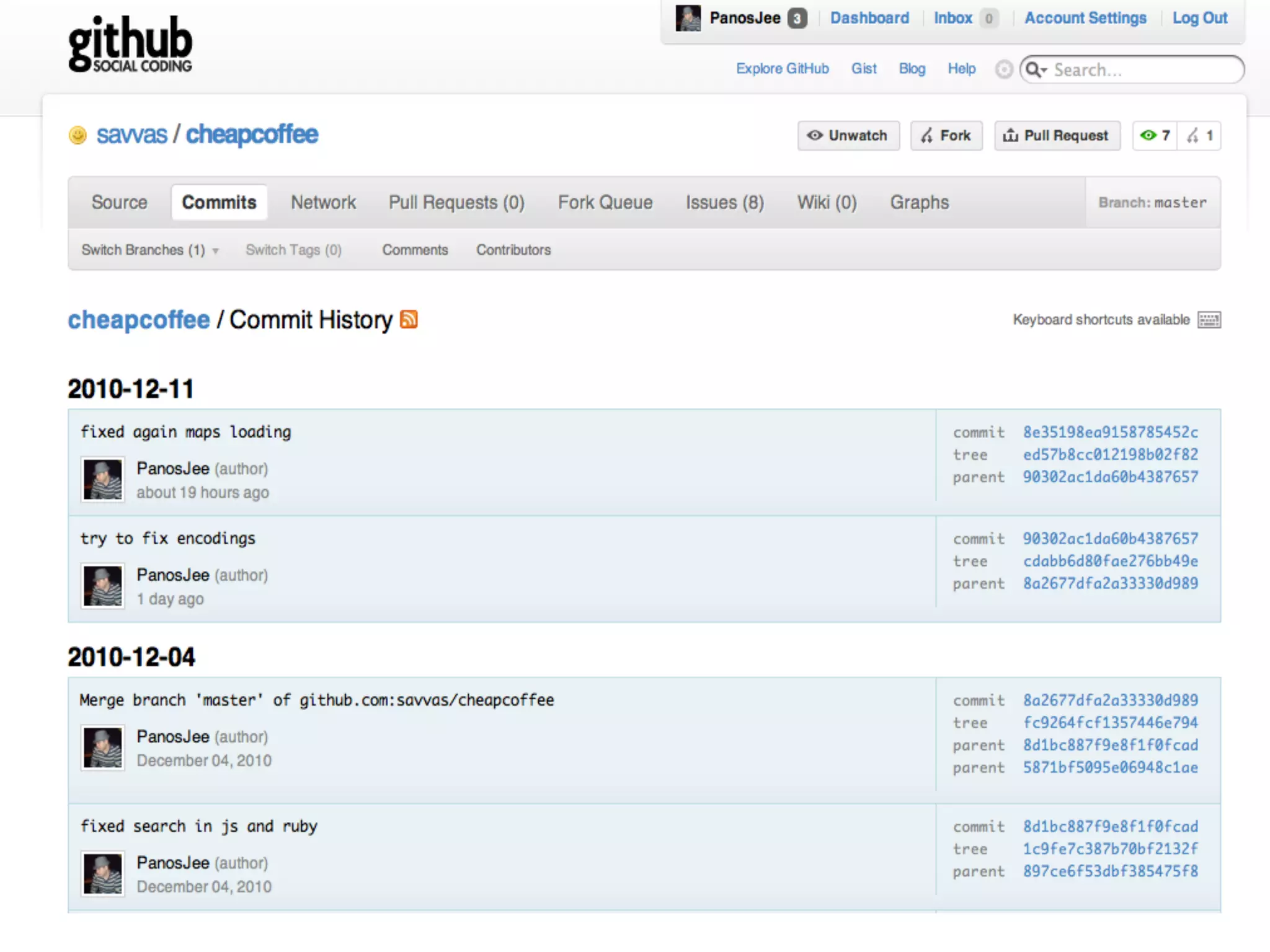Screen dimensions: 1270x952
Task: Expand the Switch Branches dropdown
Action: tap(149, 250)
